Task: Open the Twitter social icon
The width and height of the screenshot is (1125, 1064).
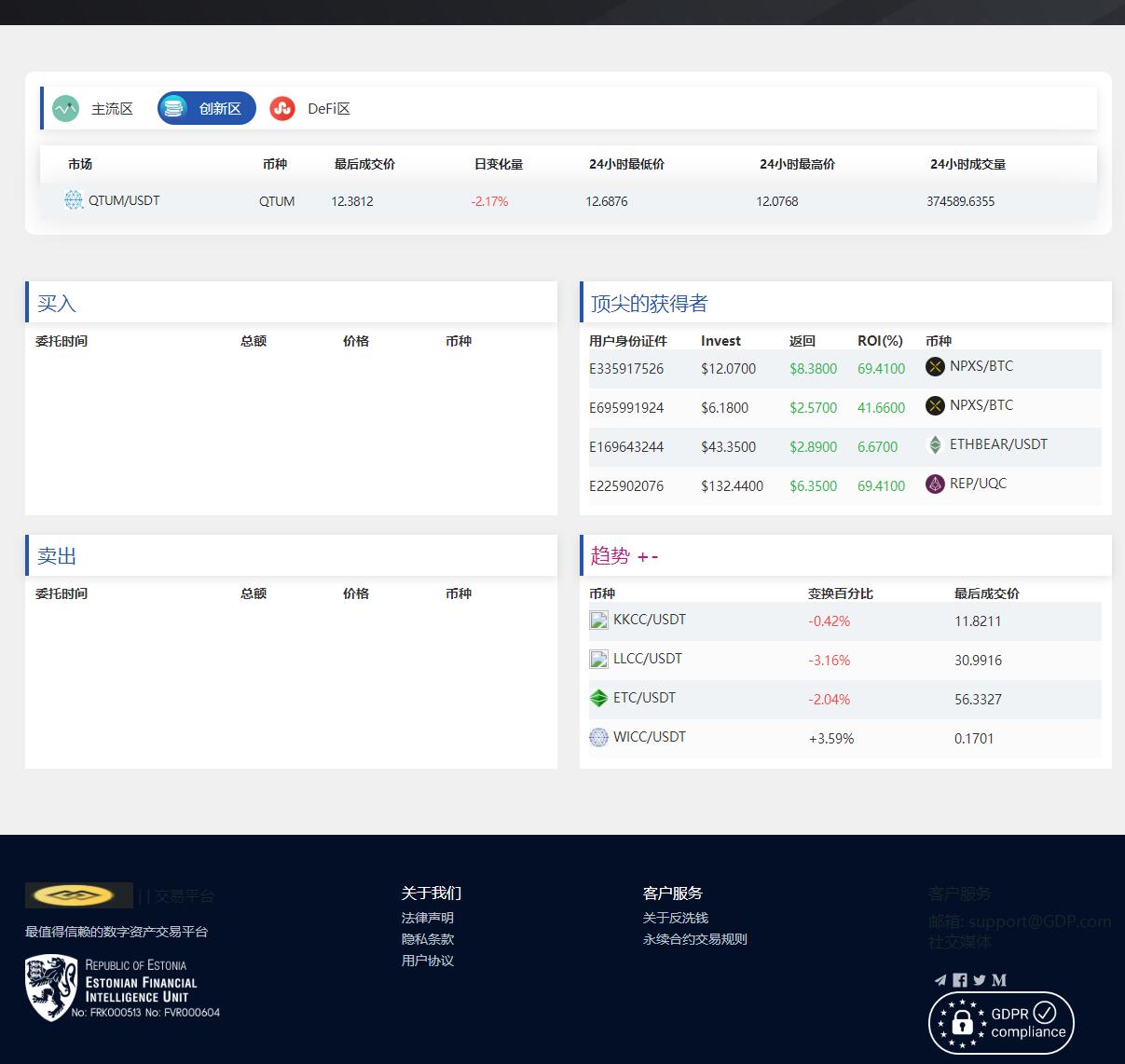Action: pyautogui.click(x=980, y=980)
